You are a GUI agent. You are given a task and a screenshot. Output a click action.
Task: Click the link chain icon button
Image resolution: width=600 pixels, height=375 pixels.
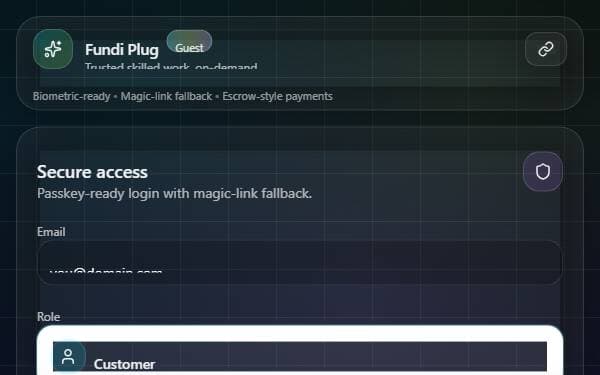click(x=546, y=49)
